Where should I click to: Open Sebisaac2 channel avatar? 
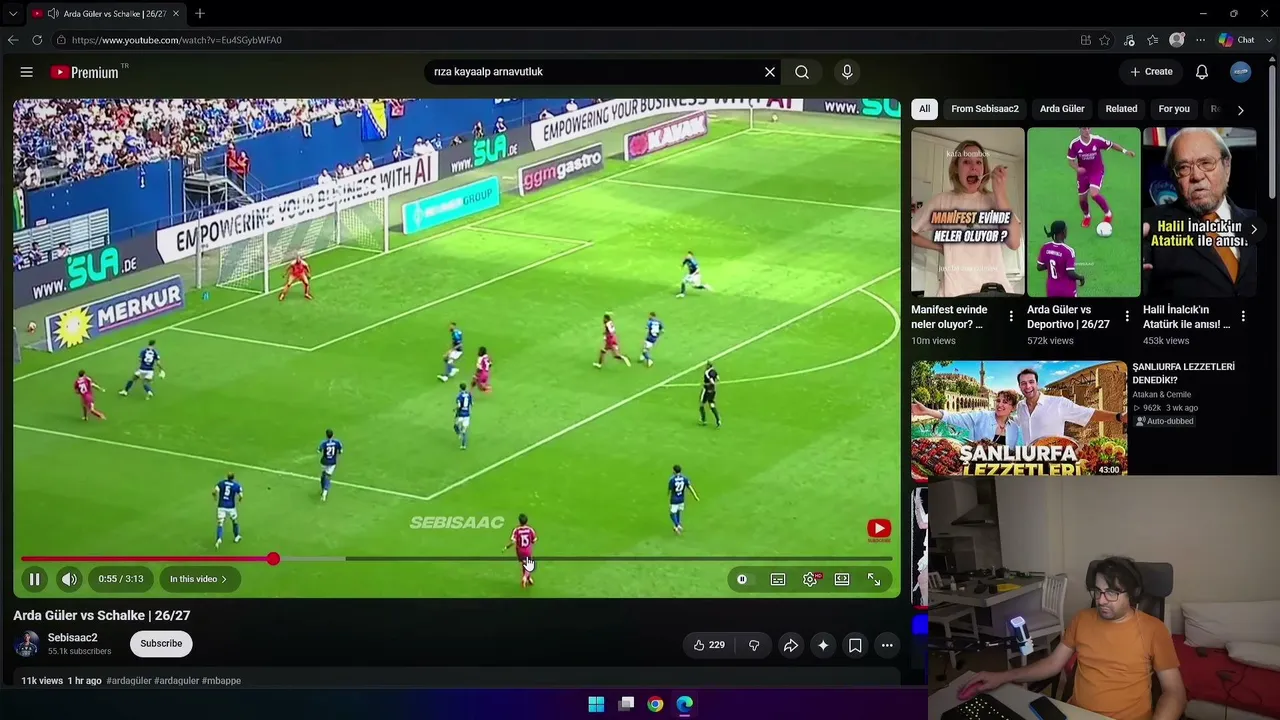pyautogui.click(x=27, y=644)
